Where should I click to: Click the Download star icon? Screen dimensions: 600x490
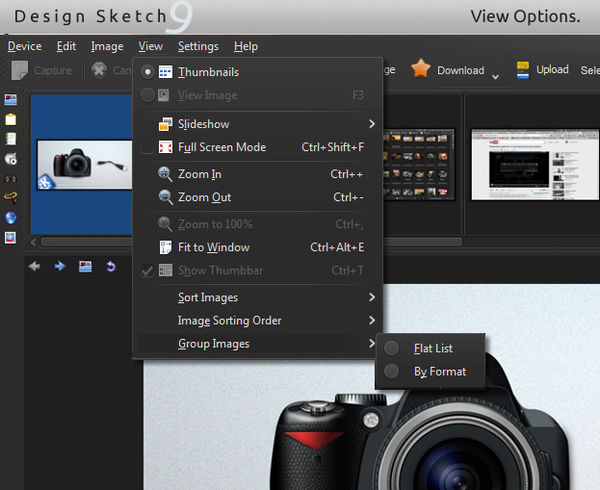(x=421, y=69)
